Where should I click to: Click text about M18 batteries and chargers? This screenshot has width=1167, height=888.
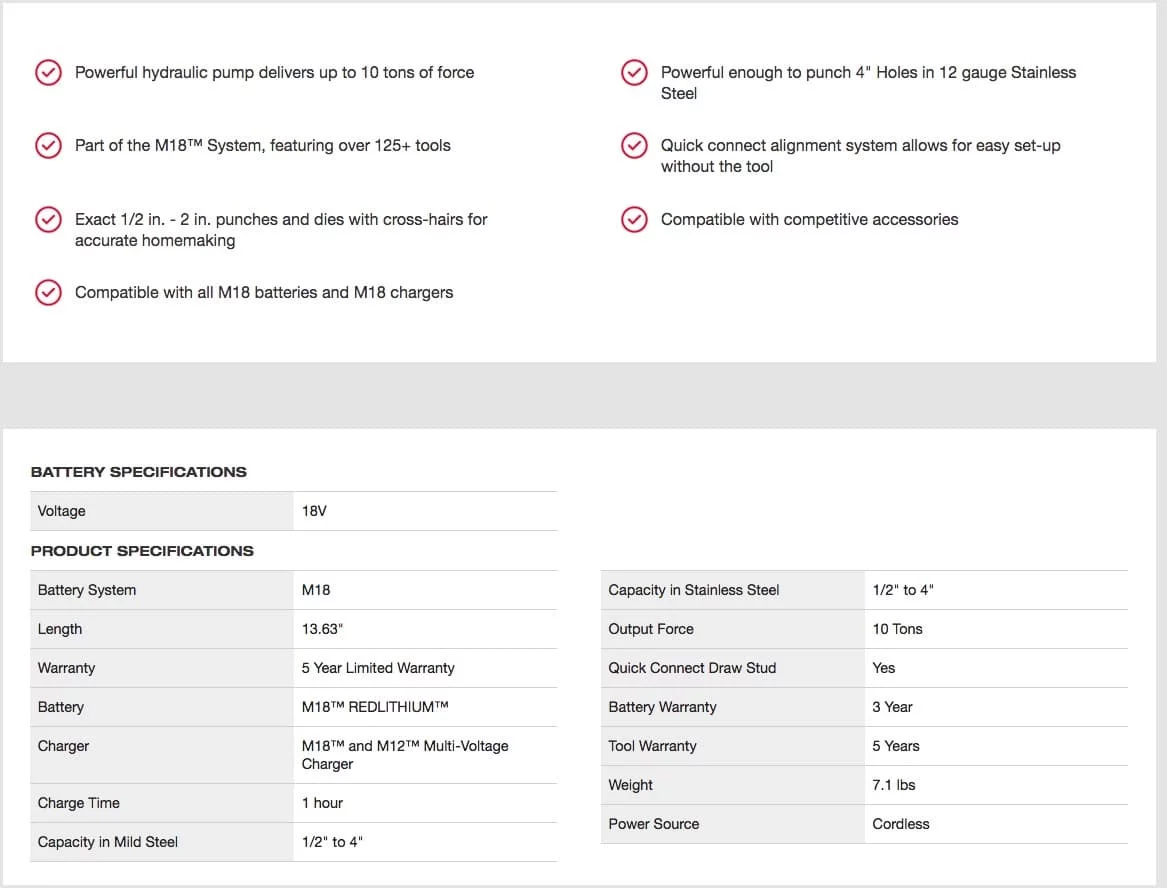point(264,293)
